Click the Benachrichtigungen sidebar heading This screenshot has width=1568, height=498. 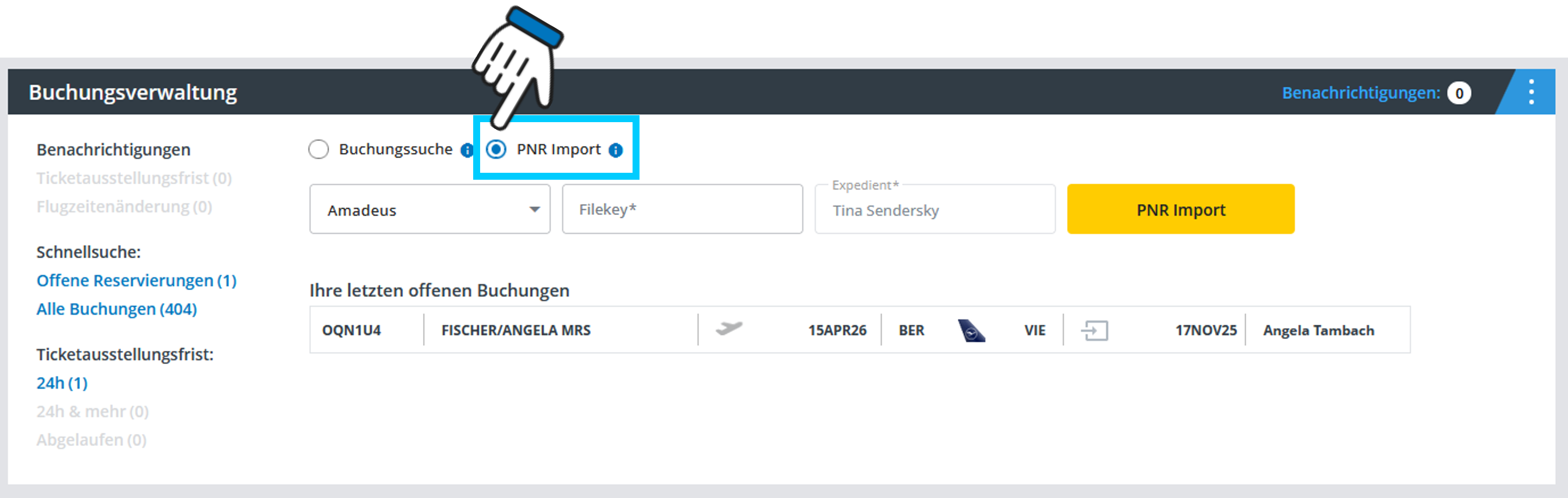[x=113, y=150]
